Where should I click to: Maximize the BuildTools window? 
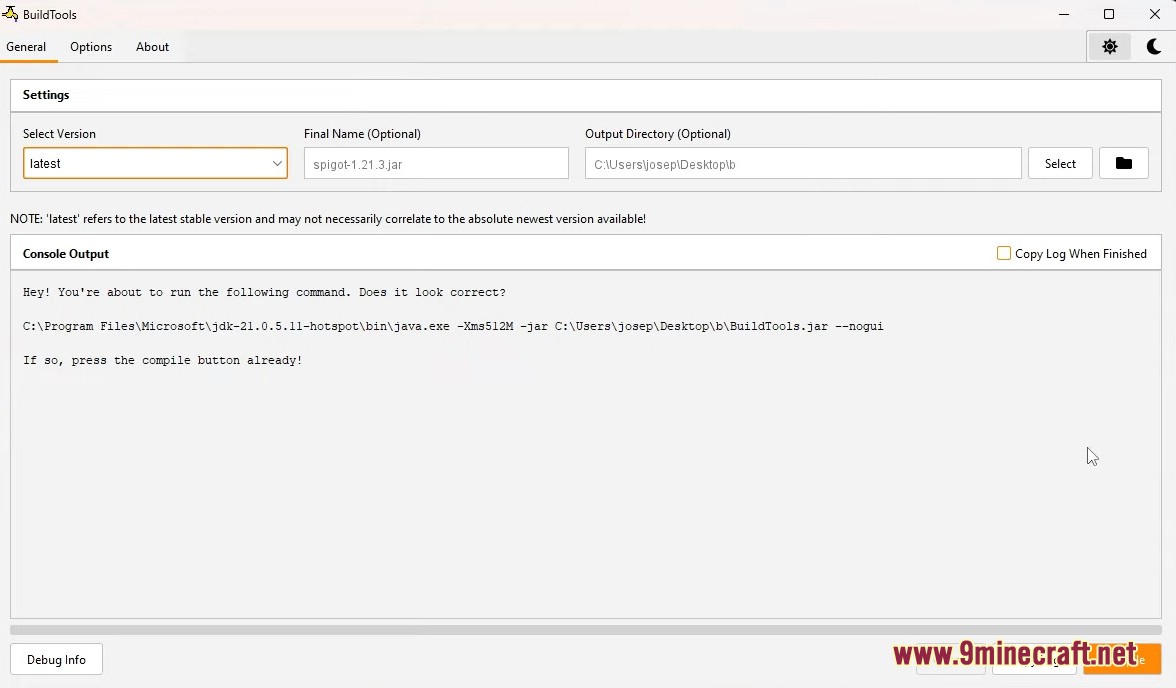(1108, 14)
